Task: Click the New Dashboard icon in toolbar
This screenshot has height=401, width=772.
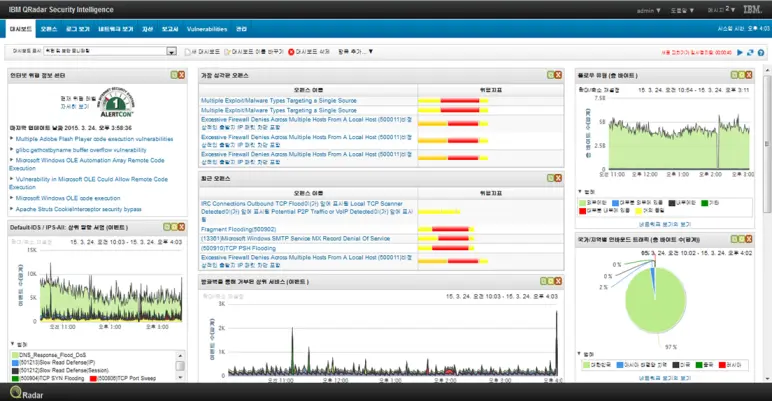Action: coord(188,51)
